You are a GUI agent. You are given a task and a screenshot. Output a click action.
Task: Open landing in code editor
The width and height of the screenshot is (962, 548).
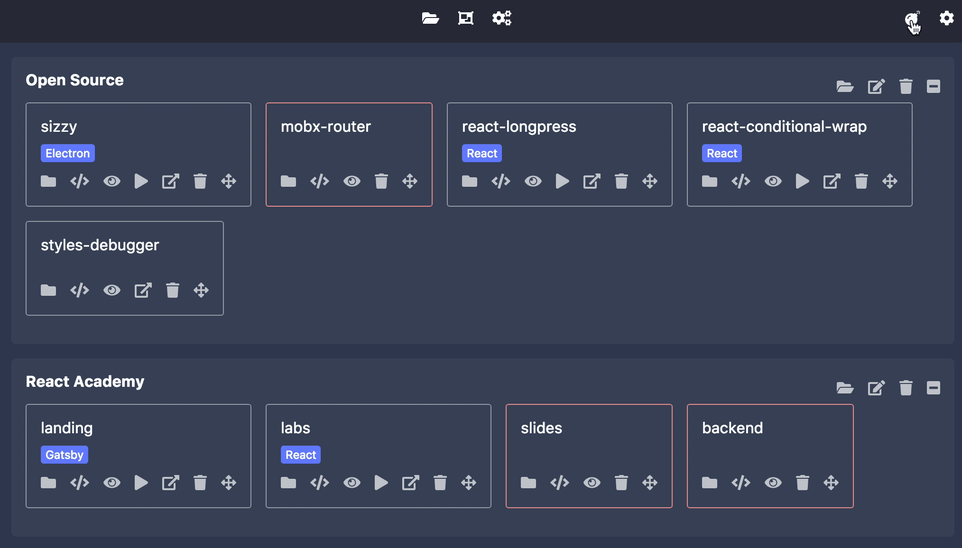click(80, 483)
